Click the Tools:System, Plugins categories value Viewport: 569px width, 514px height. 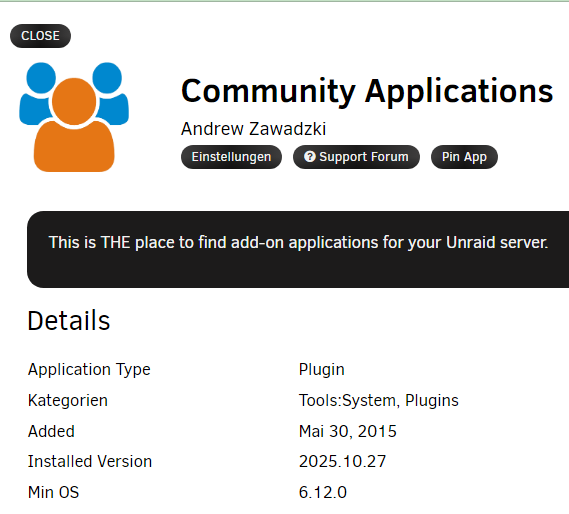pyautogui.click(x=378, y=400)
